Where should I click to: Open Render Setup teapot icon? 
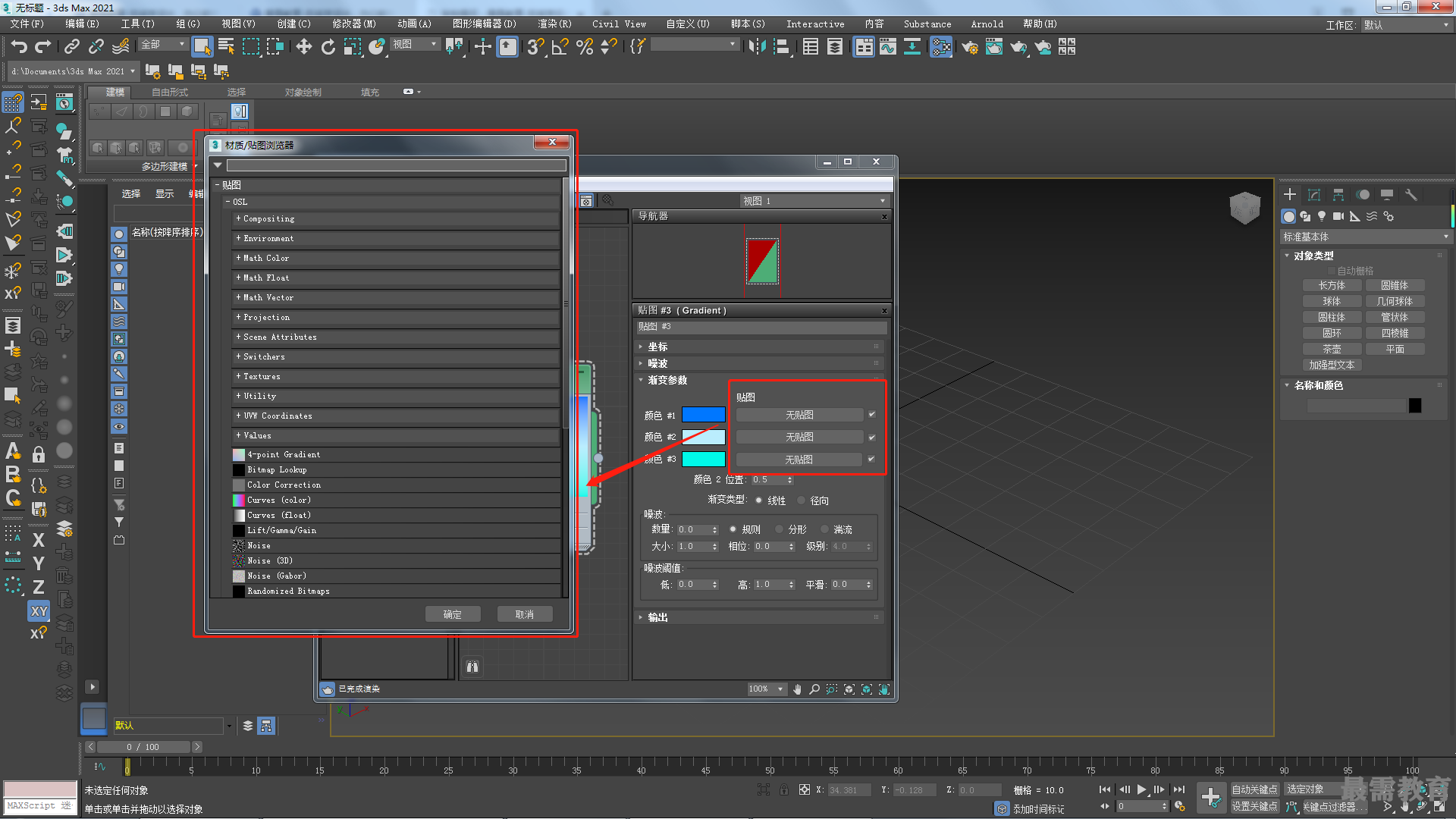pyautogui.click(x=969, y=47)
